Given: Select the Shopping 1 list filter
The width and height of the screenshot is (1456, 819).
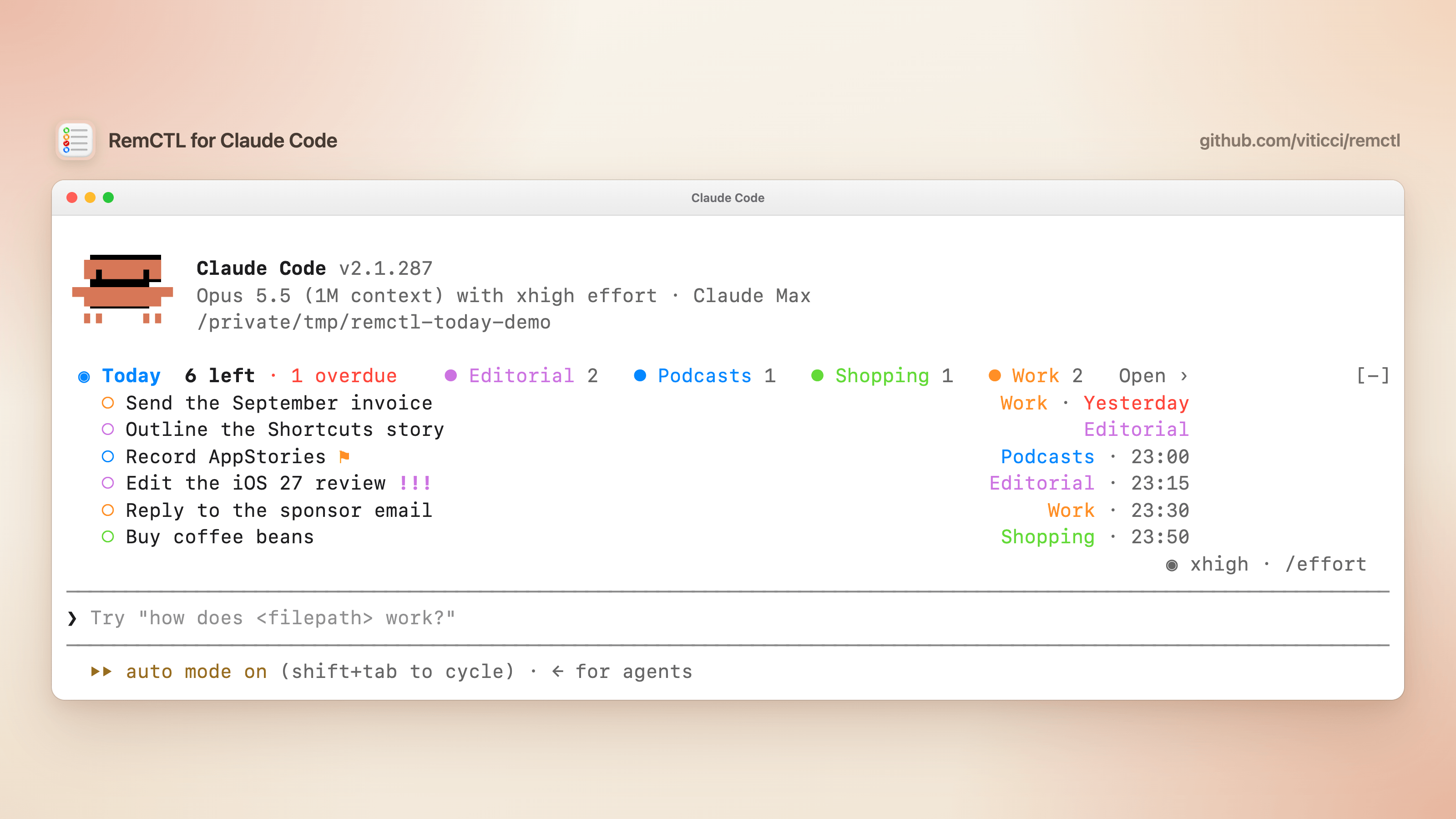Looking at the screenshot, I should (x=882, y=376).
